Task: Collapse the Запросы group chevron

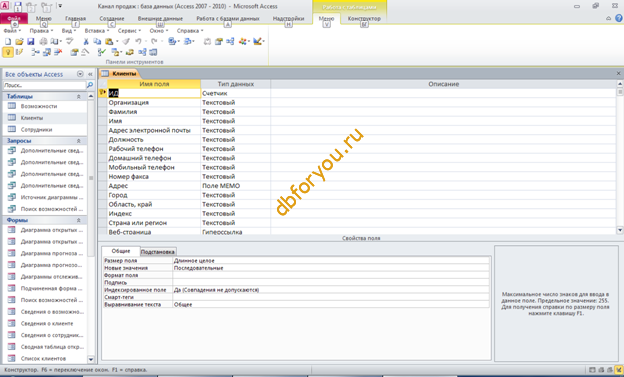Action: [78, 141]
